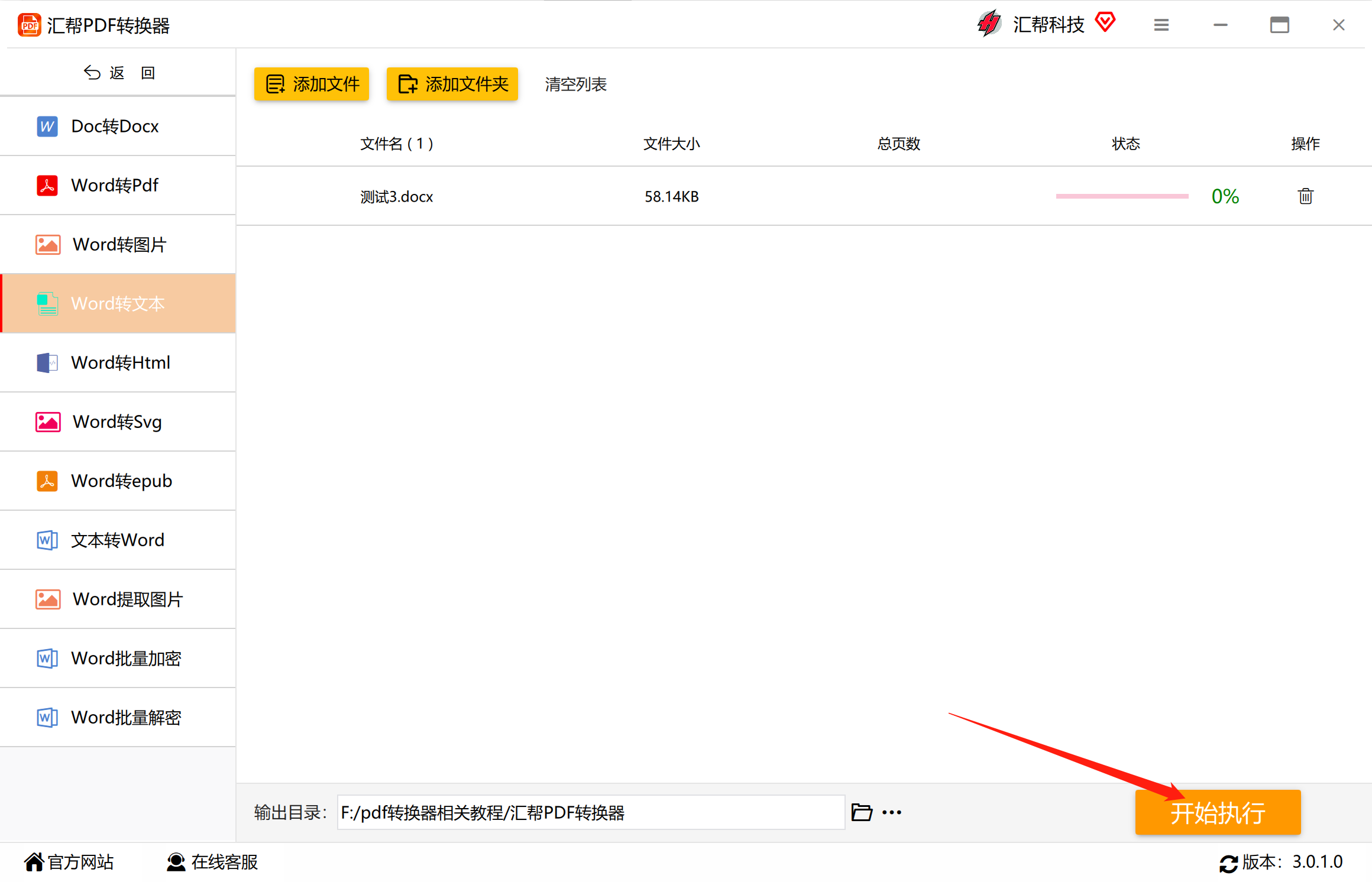The width and height of the screenshot is (1372, 882).
Task: Click the Word转图片 picture icon
Action: 48,245
